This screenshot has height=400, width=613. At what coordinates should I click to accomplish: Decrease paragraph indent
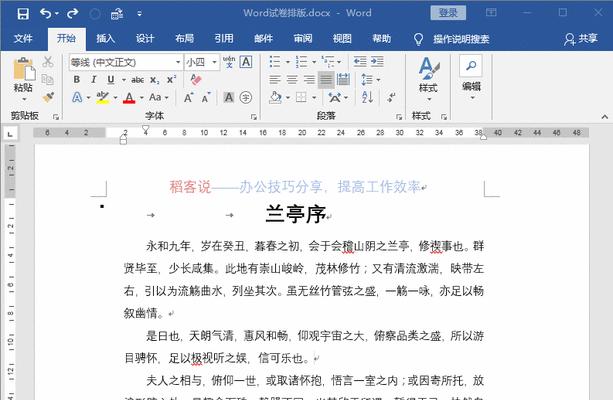(360, 61)
